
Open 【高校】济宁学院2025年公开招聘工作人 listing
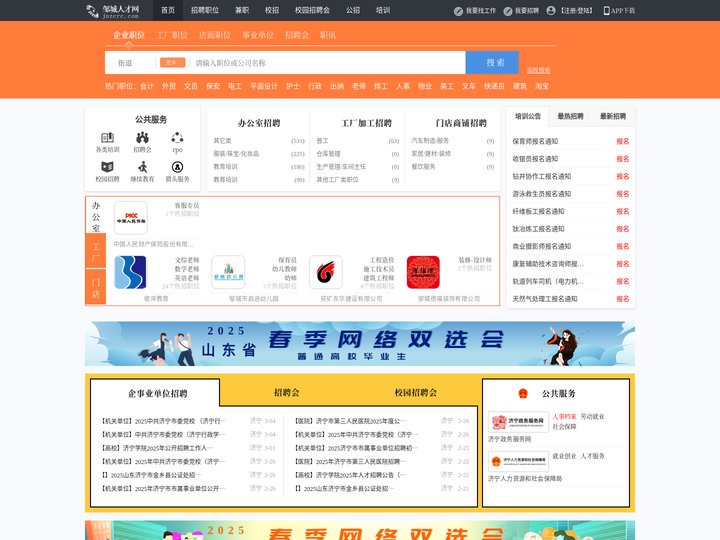coord(158,448)
